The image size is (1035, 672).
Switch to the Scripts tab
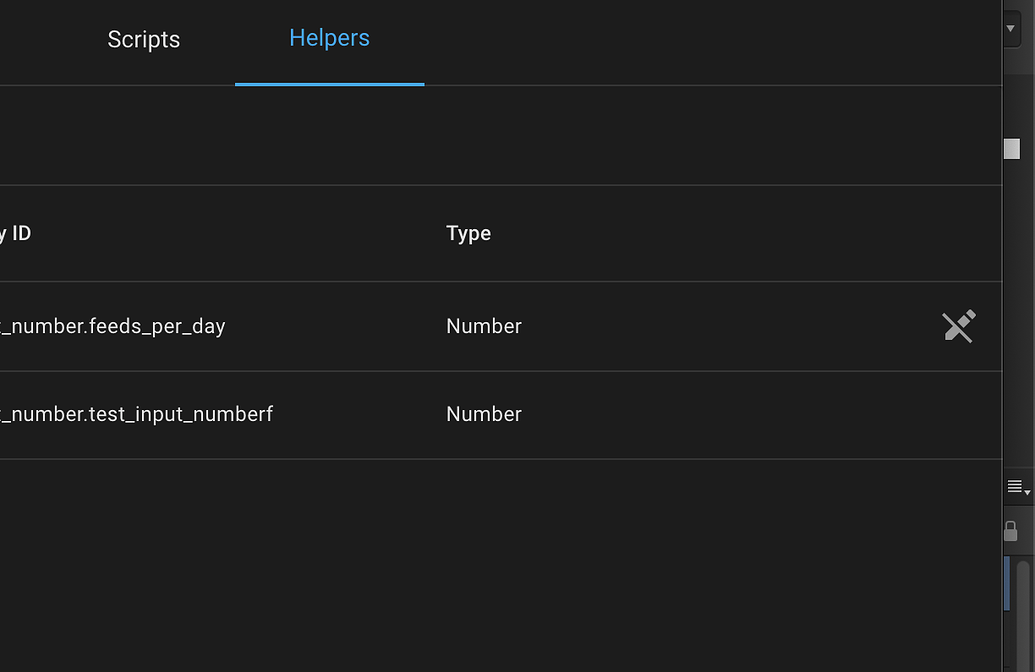point(144,40)
